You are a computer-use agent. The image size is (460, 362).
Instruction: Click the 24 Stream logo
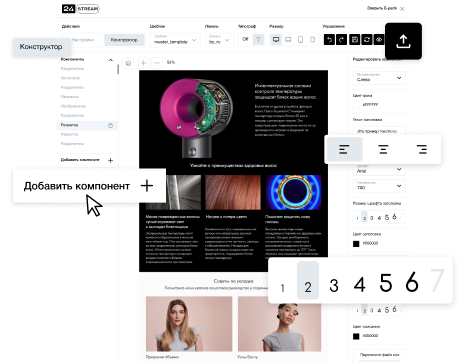coord(81,9)
